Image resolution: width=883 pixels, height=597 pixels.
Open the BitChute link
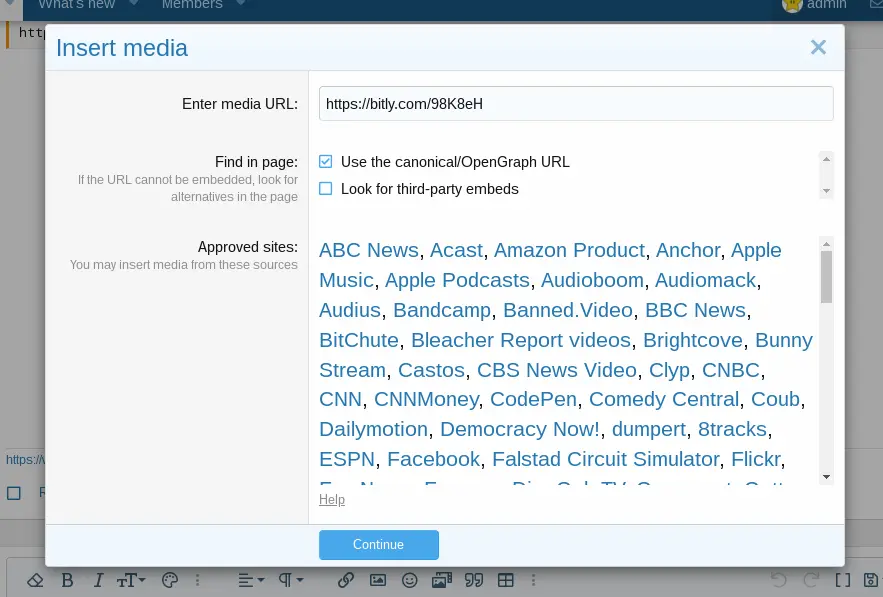coord(359,340)
